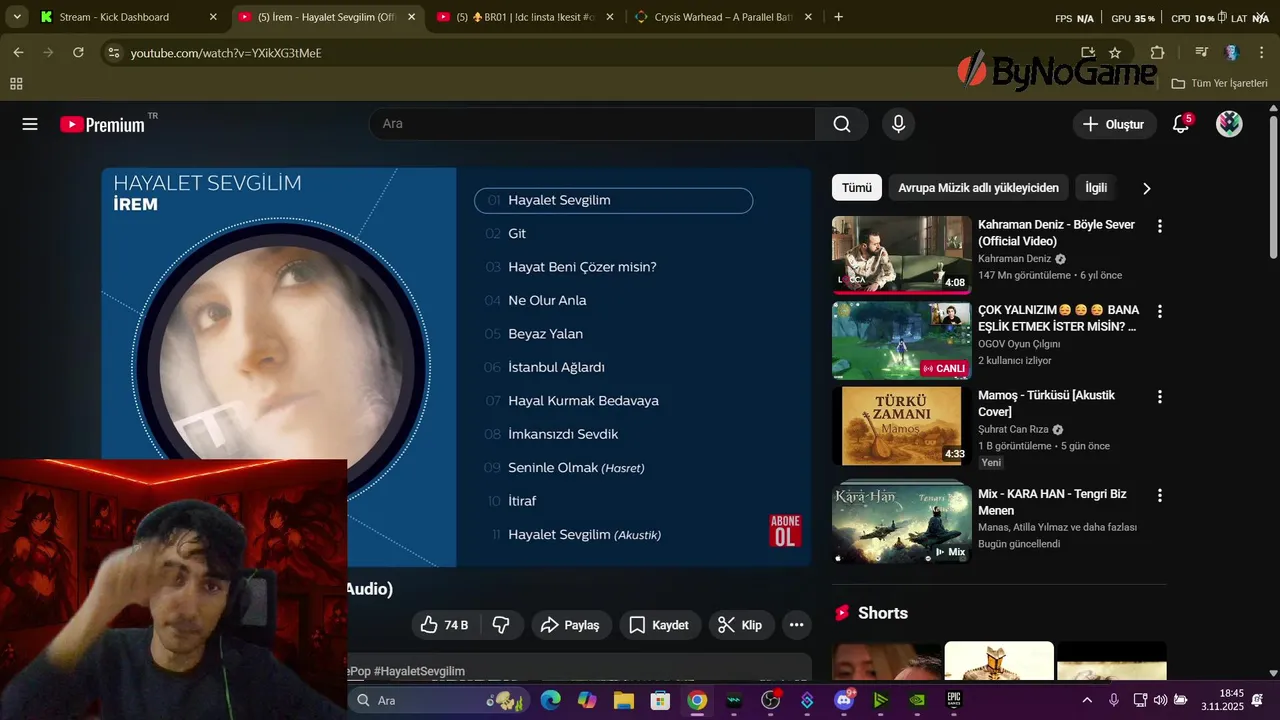Start voice search with the microphone icon

click(898, 124)
